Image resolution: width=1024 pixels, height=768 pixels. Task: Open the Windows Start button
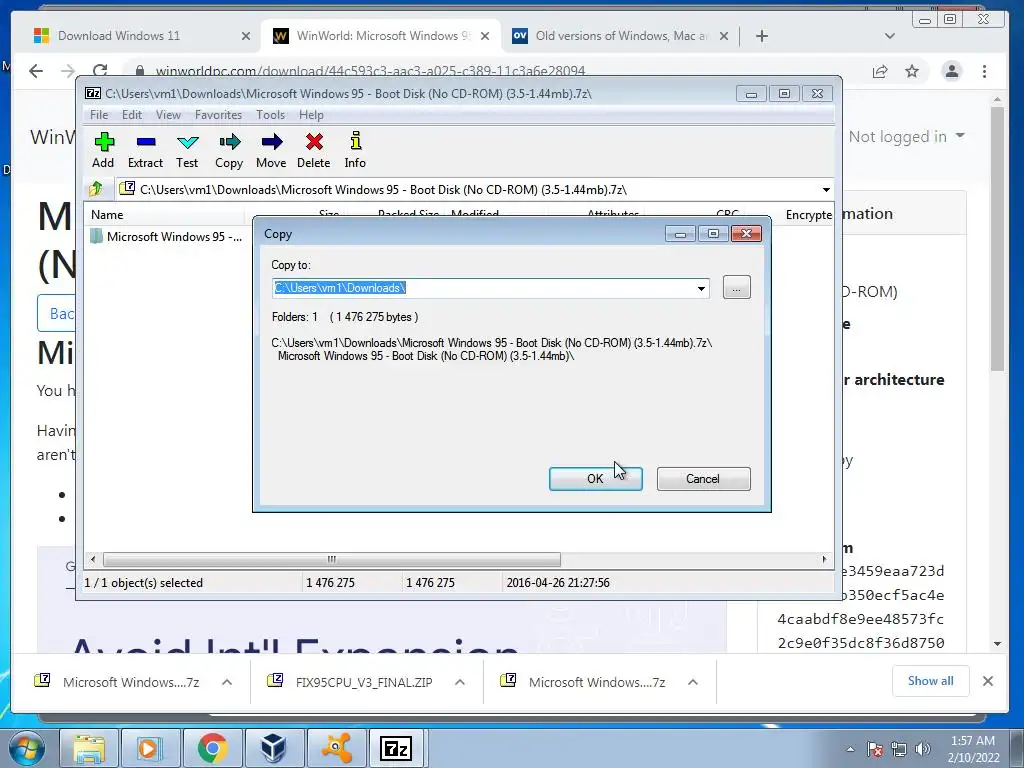click(26, 748)
